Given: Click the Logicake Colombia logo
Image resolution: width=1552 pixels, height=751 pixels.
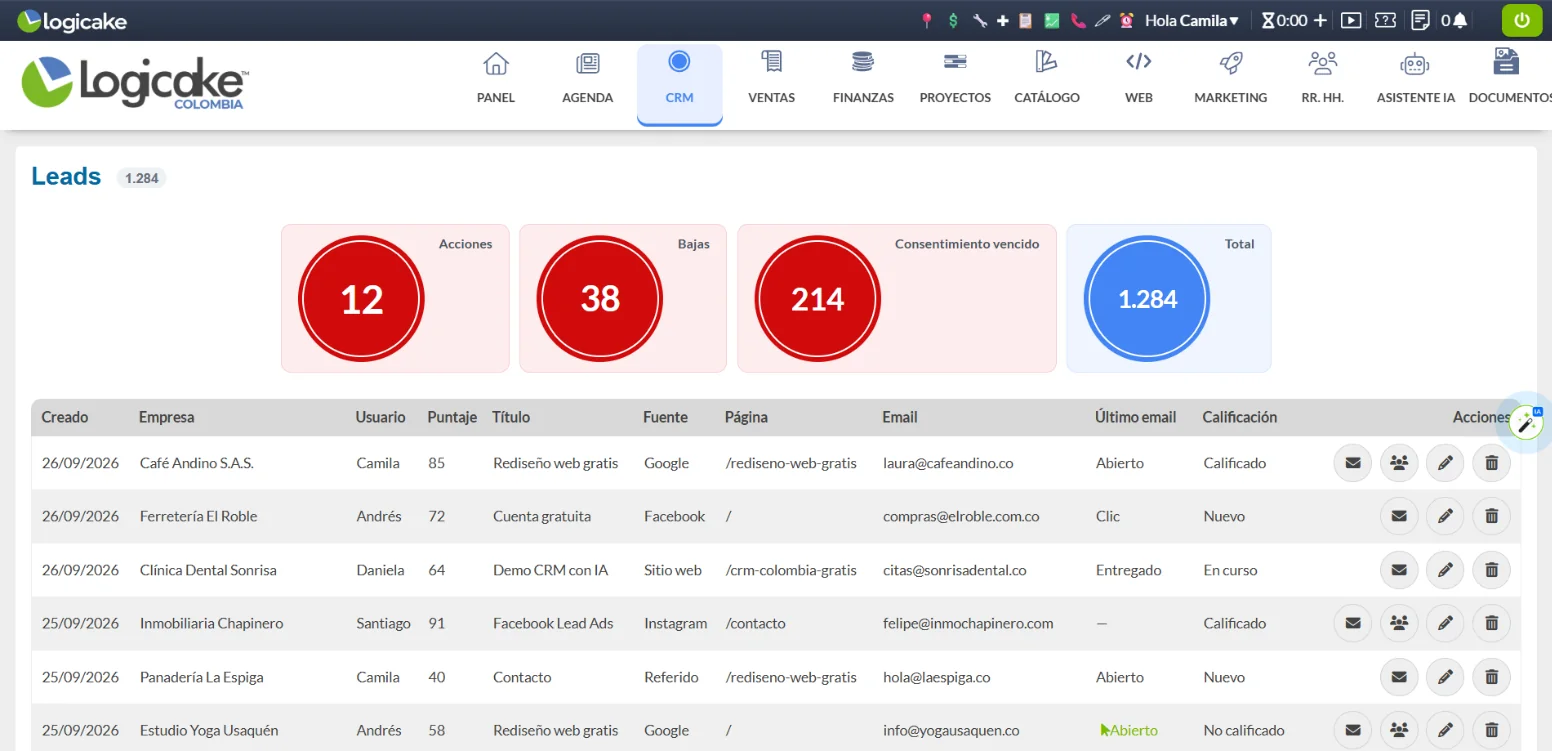Looking at the screenshot, I should pos(134,84).
